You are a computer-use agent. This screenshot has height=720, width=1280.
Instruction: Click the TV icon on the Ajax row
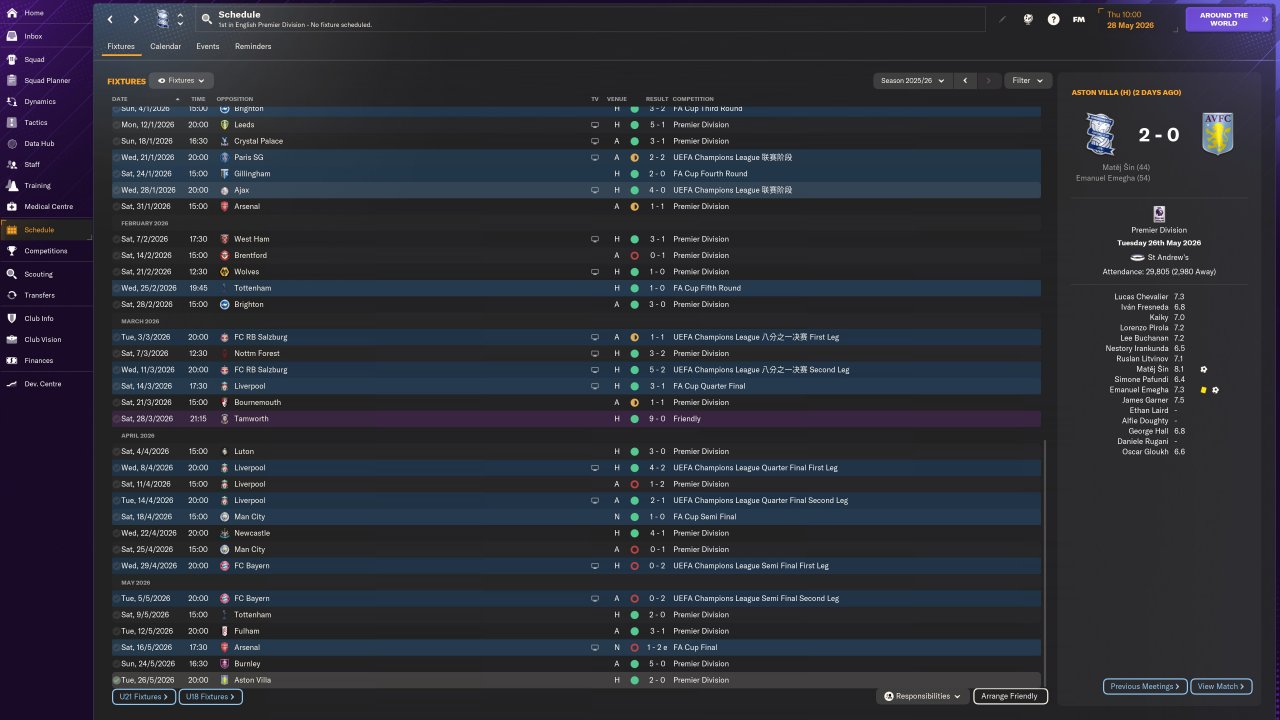(595, 190)
